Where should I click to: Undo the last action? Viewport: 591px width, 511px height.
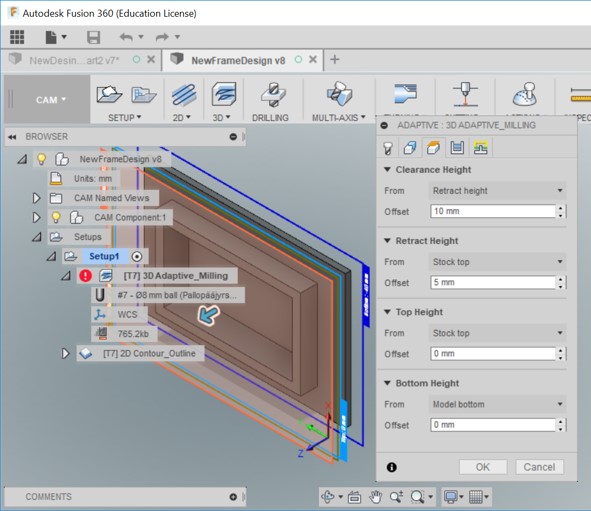(x=126, y=37)
